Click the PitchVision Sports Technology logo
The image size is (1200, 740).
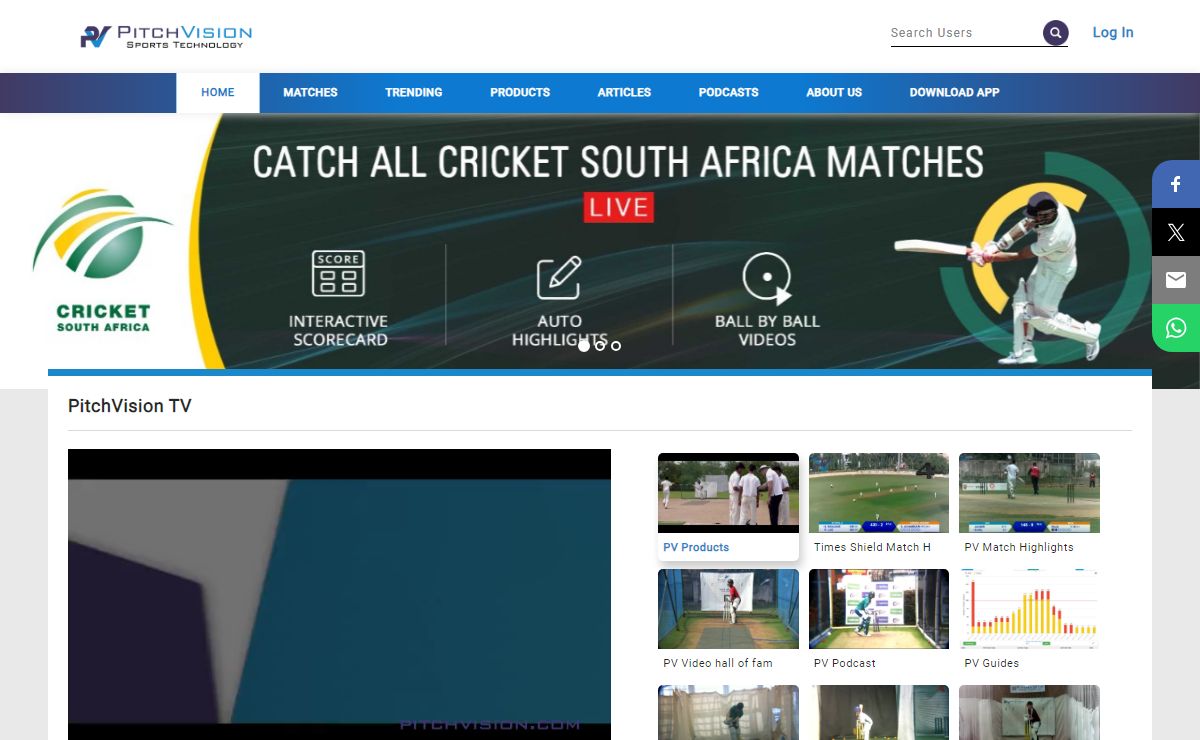click(166, 36)
